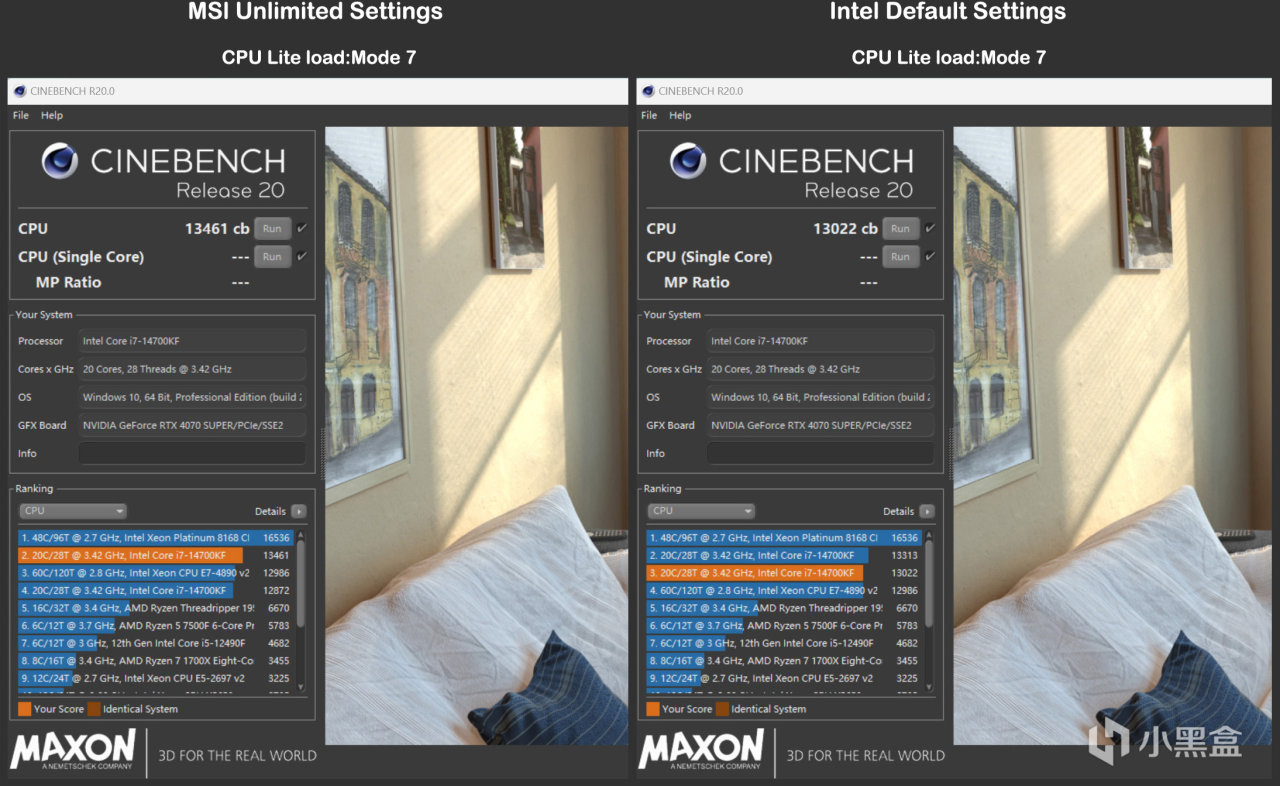The height and width of the screenshot is (786, 1280).
Task: Select Ryzen 7 1700X row in MSI Unlimited window
Action: (155, 661)
